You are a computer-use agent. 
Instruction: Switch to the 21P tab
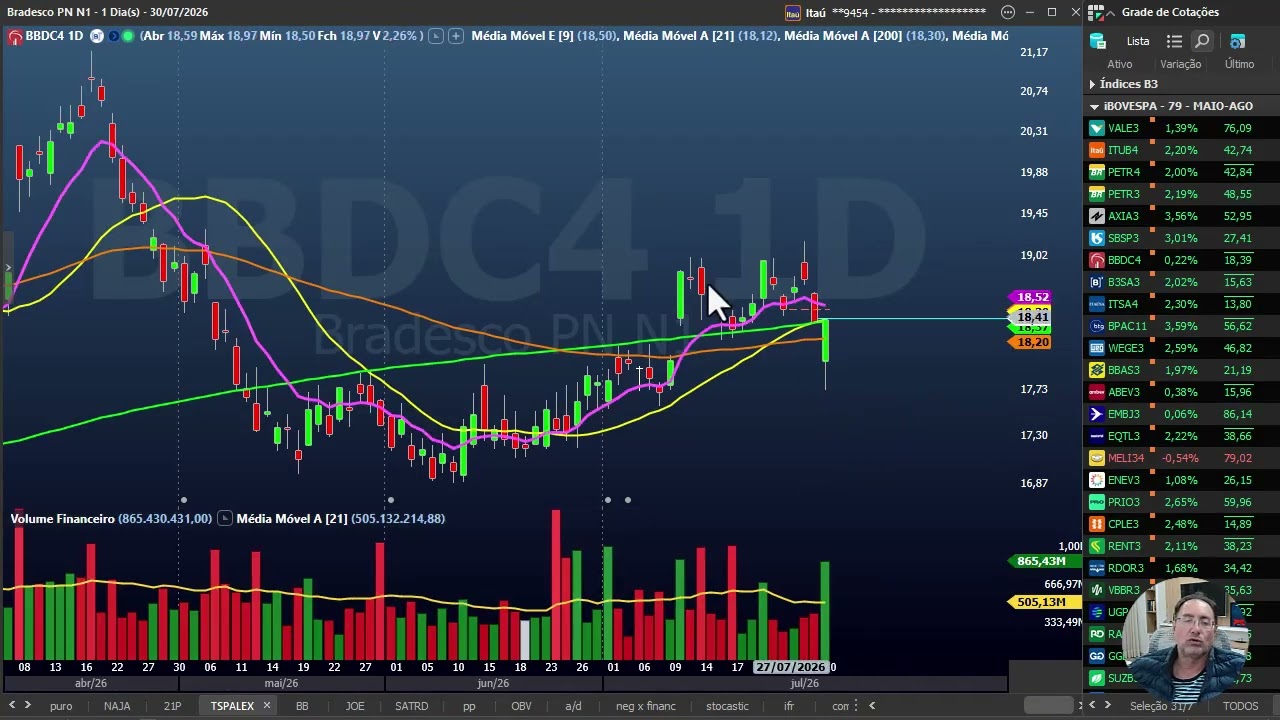(x=172, y=706)
